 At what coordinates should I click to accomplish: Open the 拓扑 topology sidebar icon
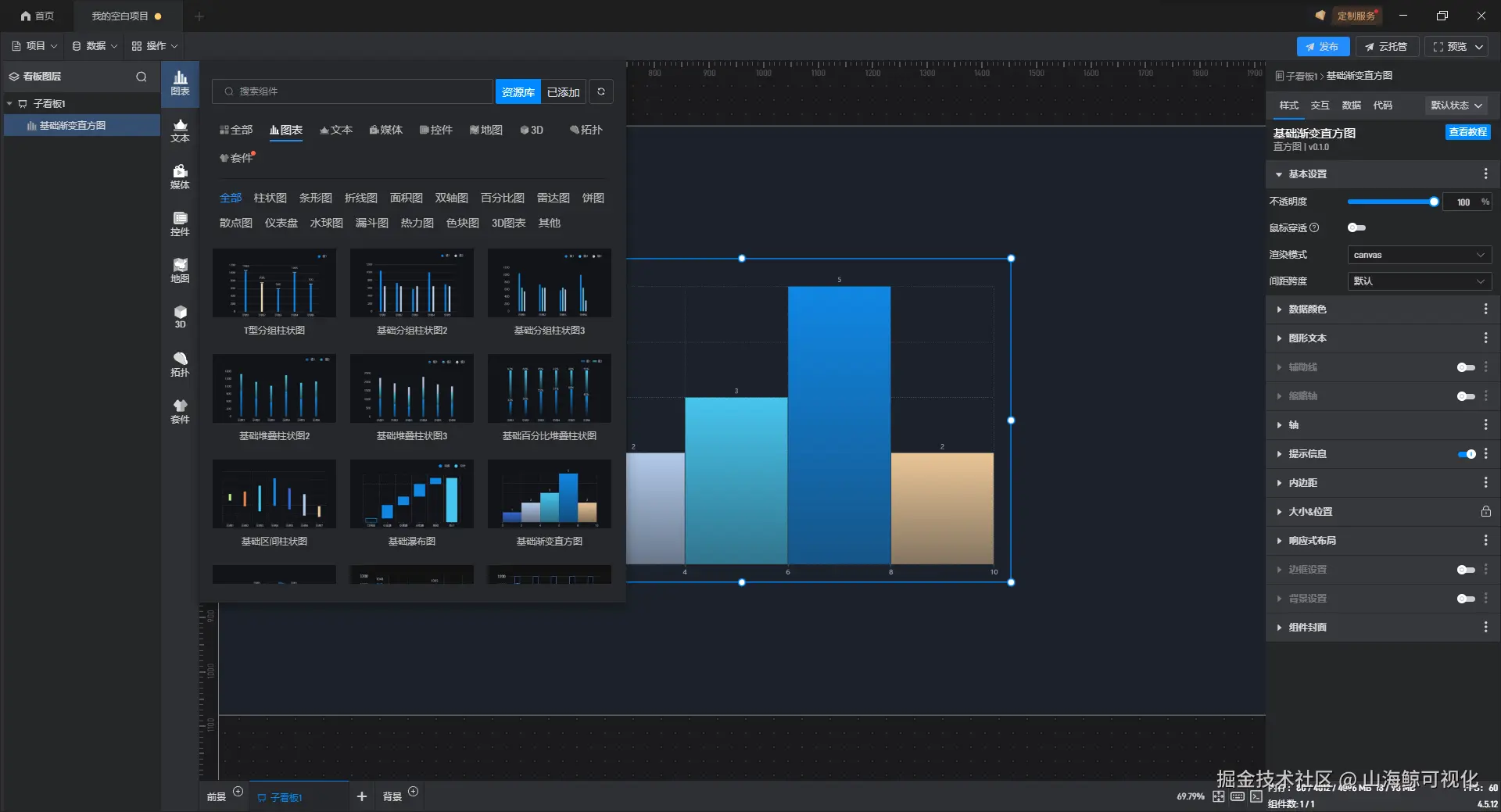[180, 365]
